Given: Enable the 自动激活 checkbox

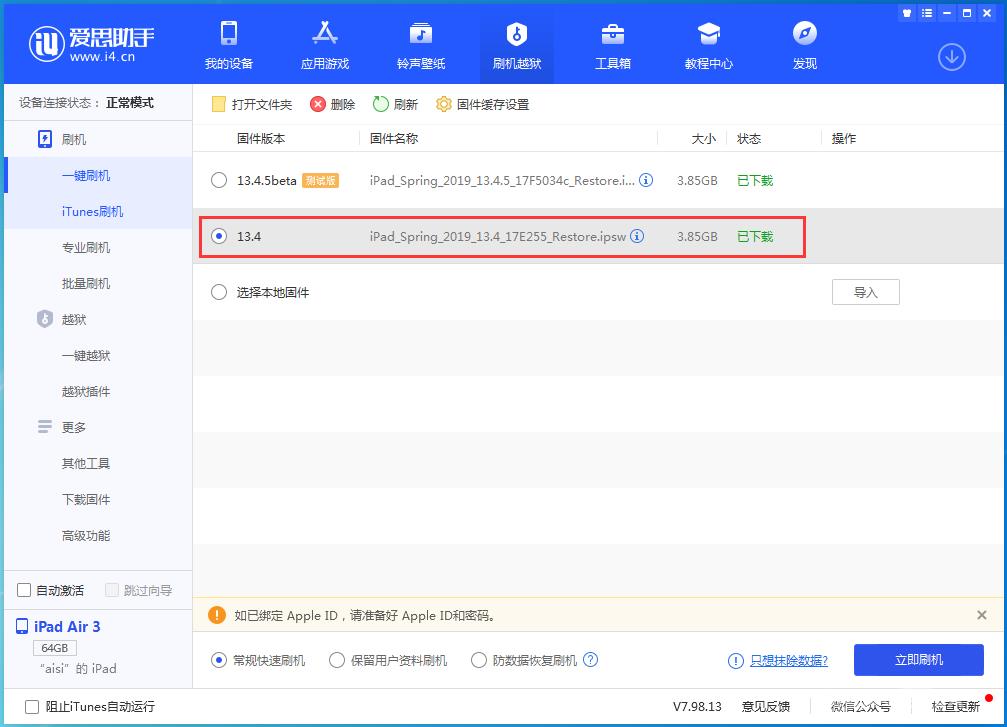Looking at the screenshot, I should click(23, 590).
